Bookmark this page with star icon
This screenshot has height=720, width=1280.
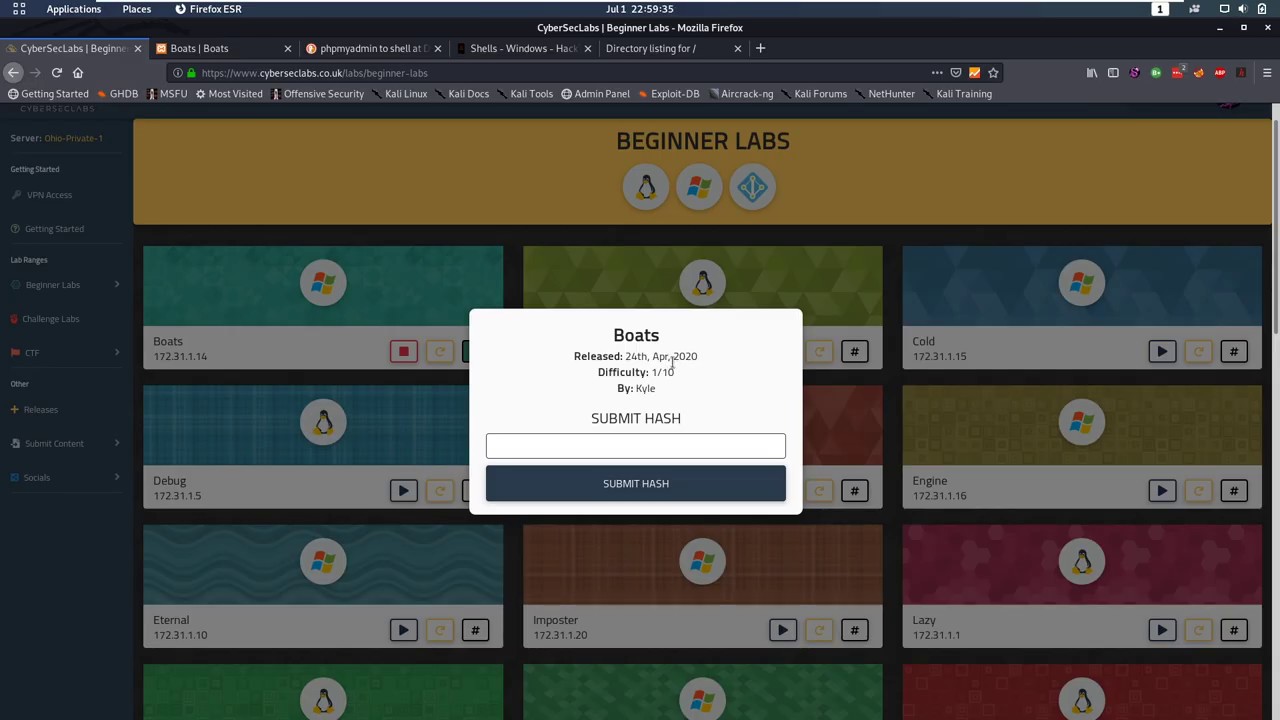tap(993, 73)
